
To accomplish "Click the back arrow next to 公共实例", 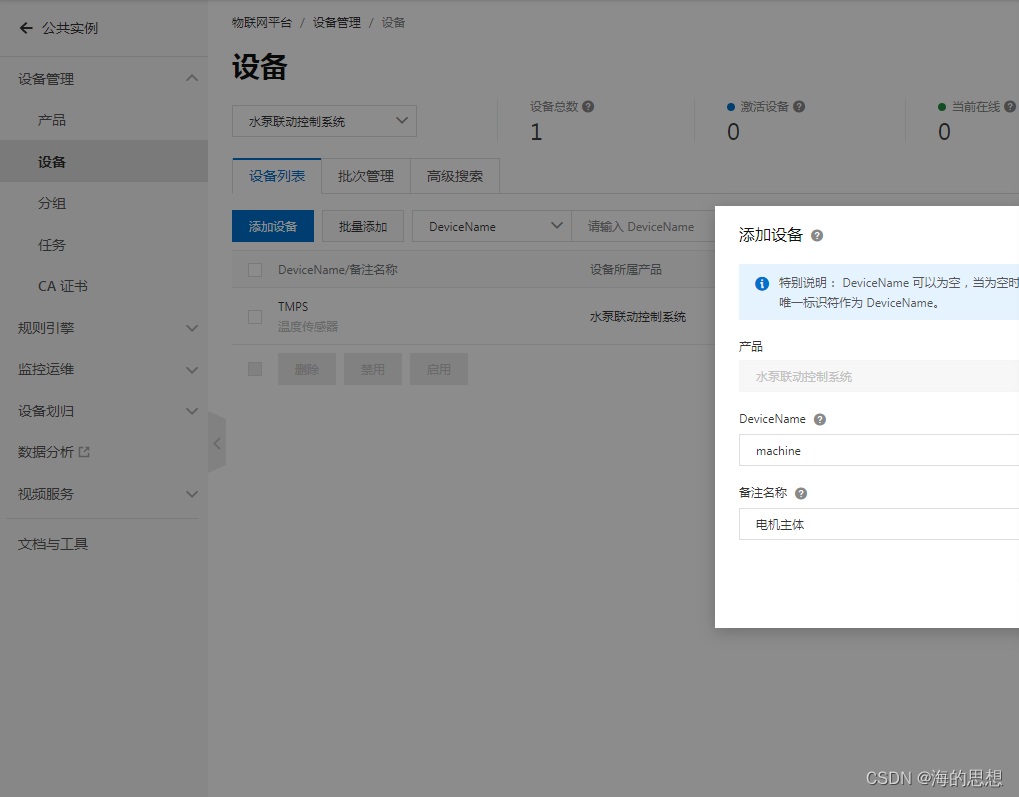I will click(26, 28).
